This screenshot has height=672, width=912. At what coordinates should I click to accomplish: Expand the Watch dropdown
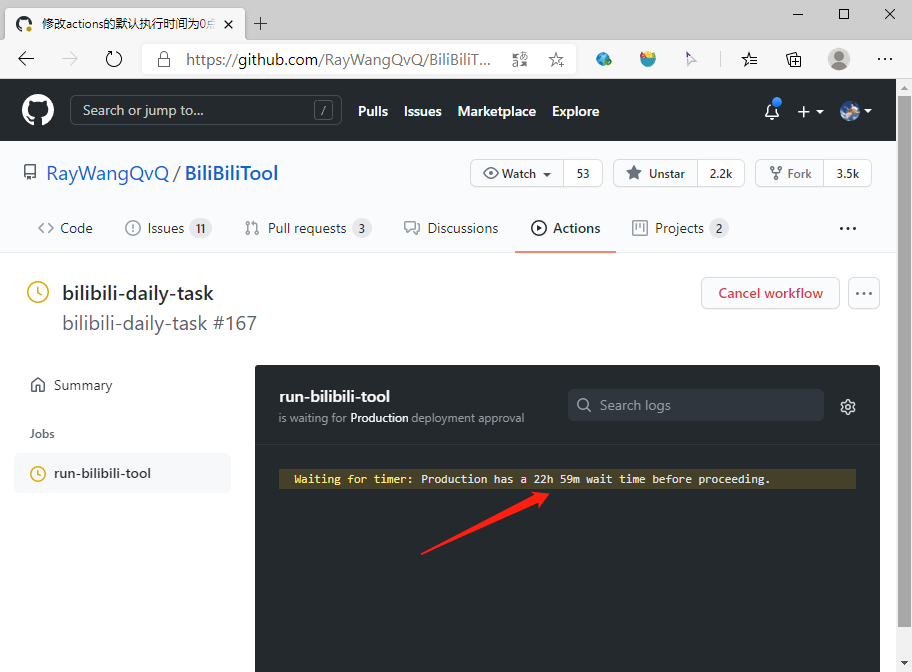click(518, 173)
